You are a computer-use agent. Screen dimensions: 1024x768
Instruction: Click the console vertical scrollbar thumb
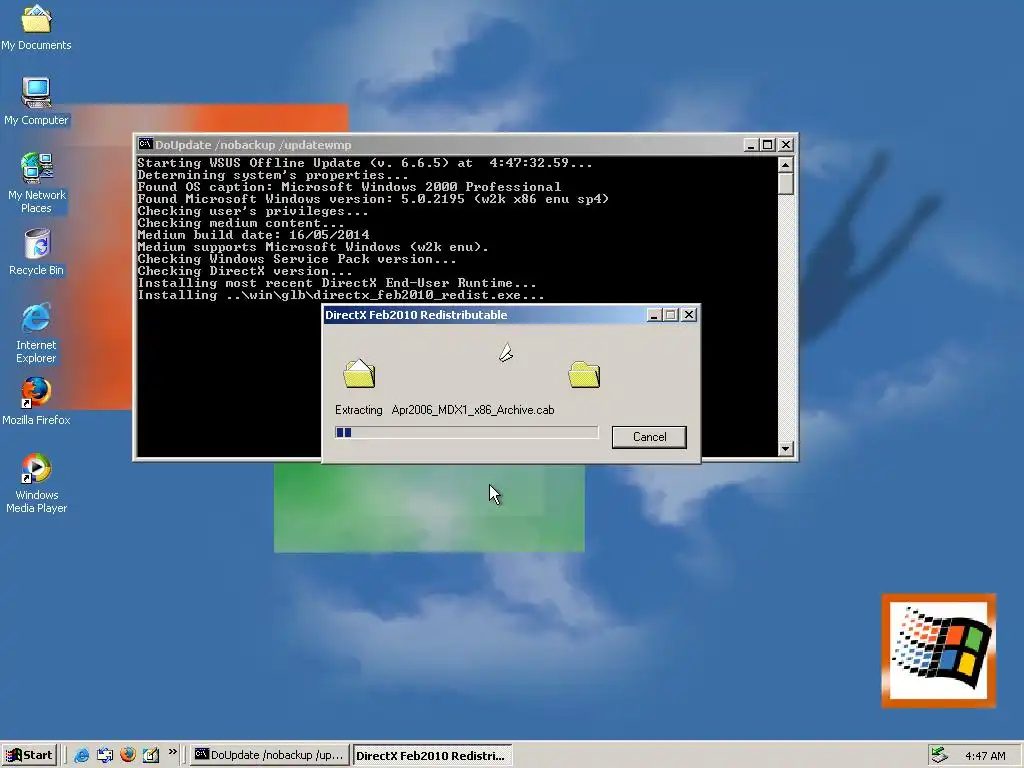point(786,184)
